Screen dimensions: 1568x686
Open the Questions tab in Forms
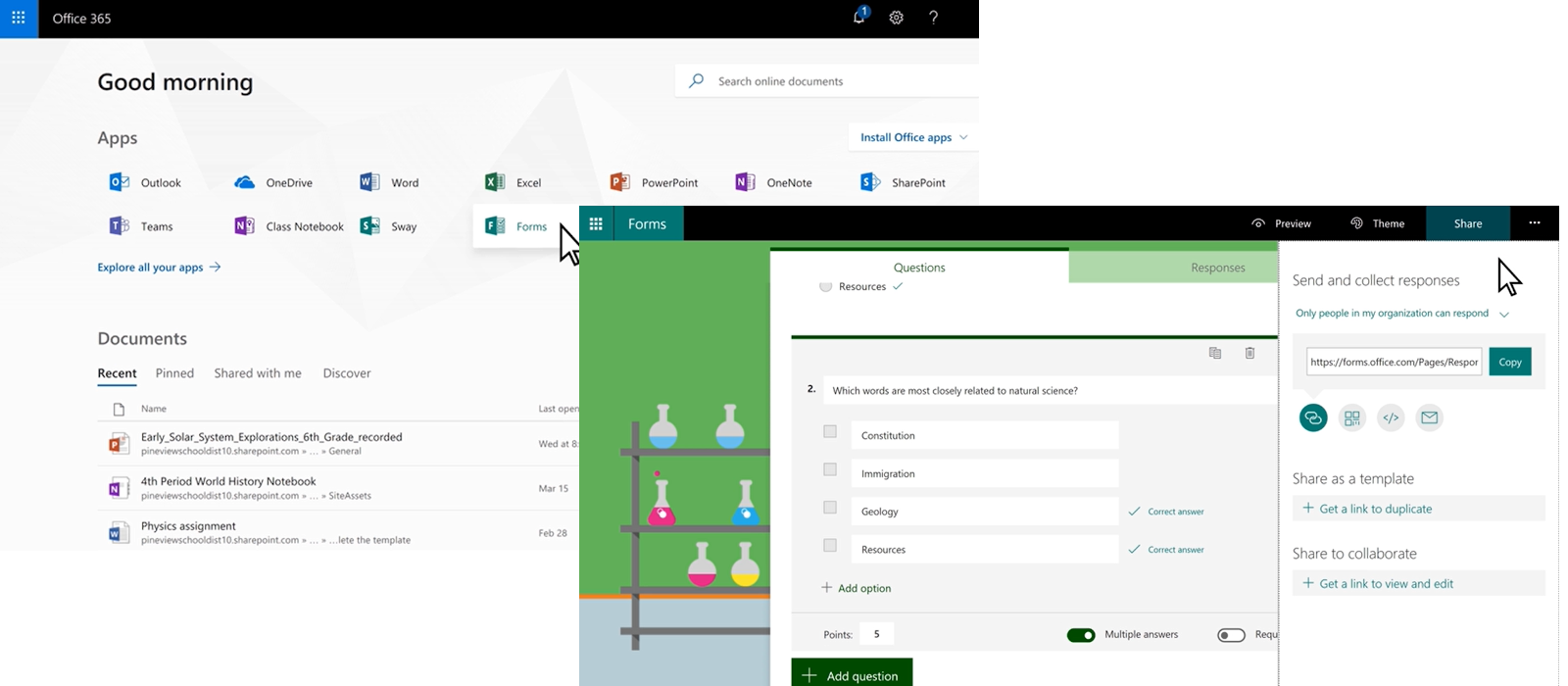919,268
